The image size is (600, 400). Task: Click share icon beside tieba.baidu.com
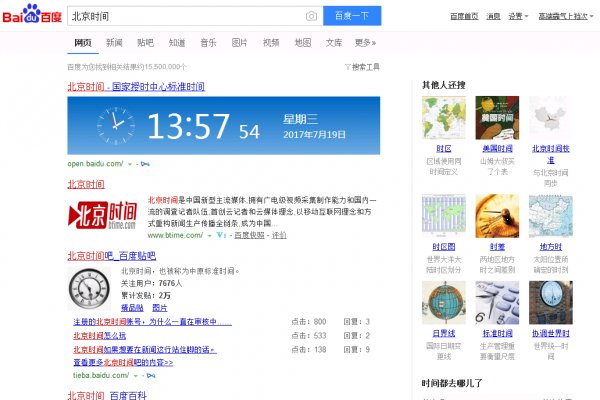coord(151,376)
